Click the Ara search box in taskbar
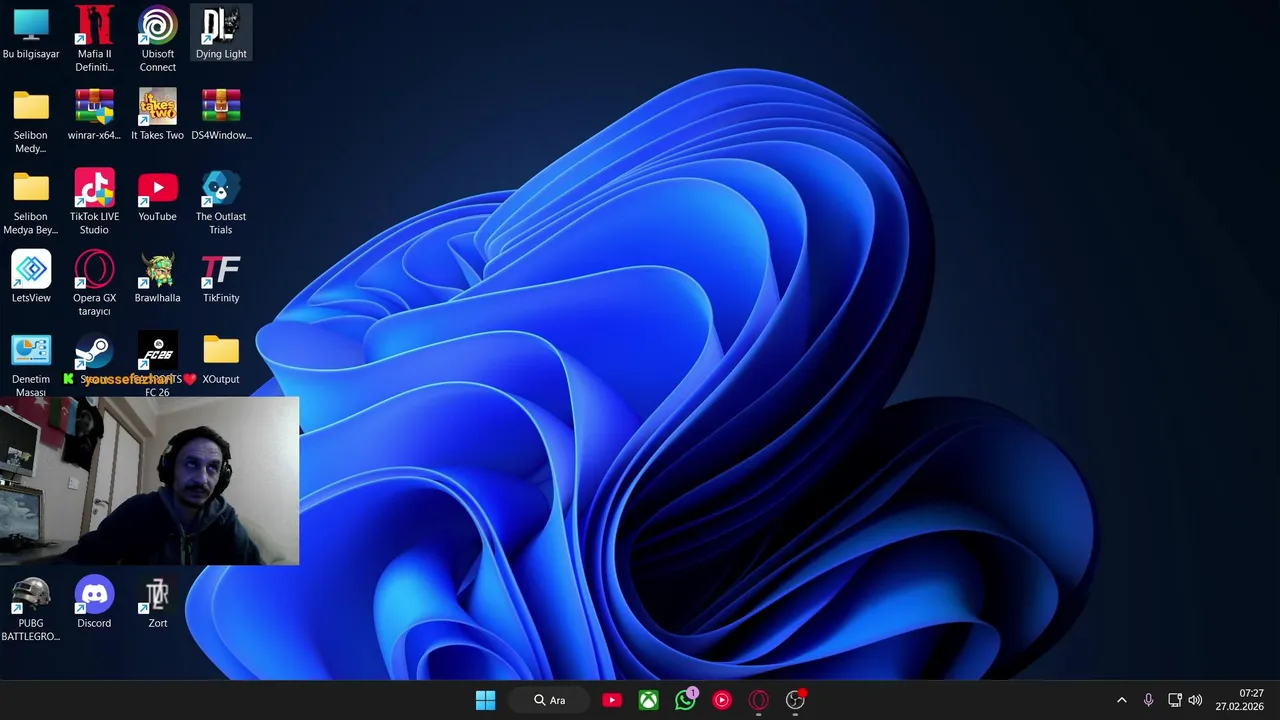1280x720 pixels. (550, 700)
